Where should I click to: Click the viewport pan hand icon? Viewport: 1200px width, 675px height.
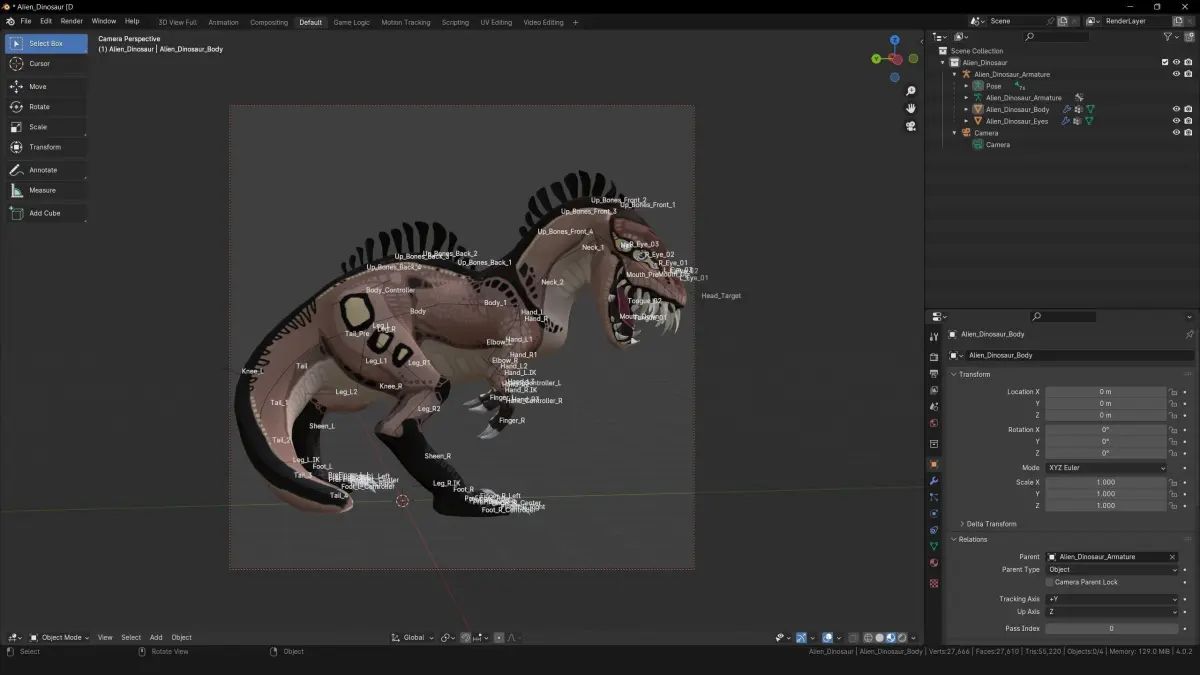point(911,108)
